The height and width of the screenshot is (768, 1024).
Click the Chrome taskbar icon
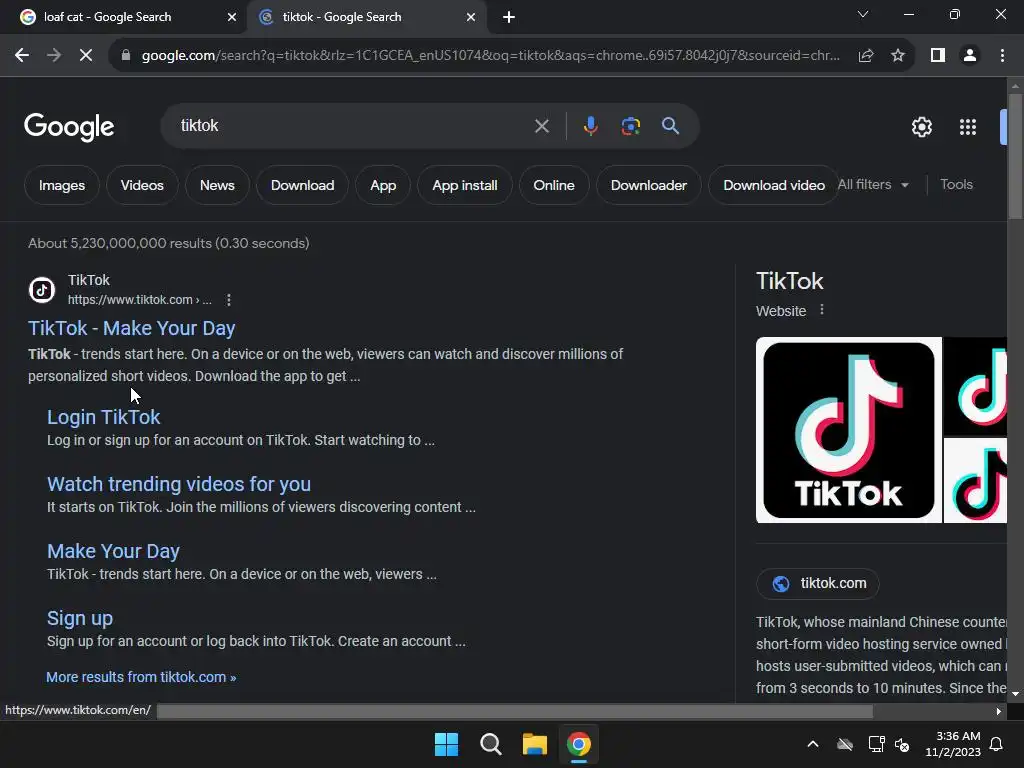coord(579,744)
